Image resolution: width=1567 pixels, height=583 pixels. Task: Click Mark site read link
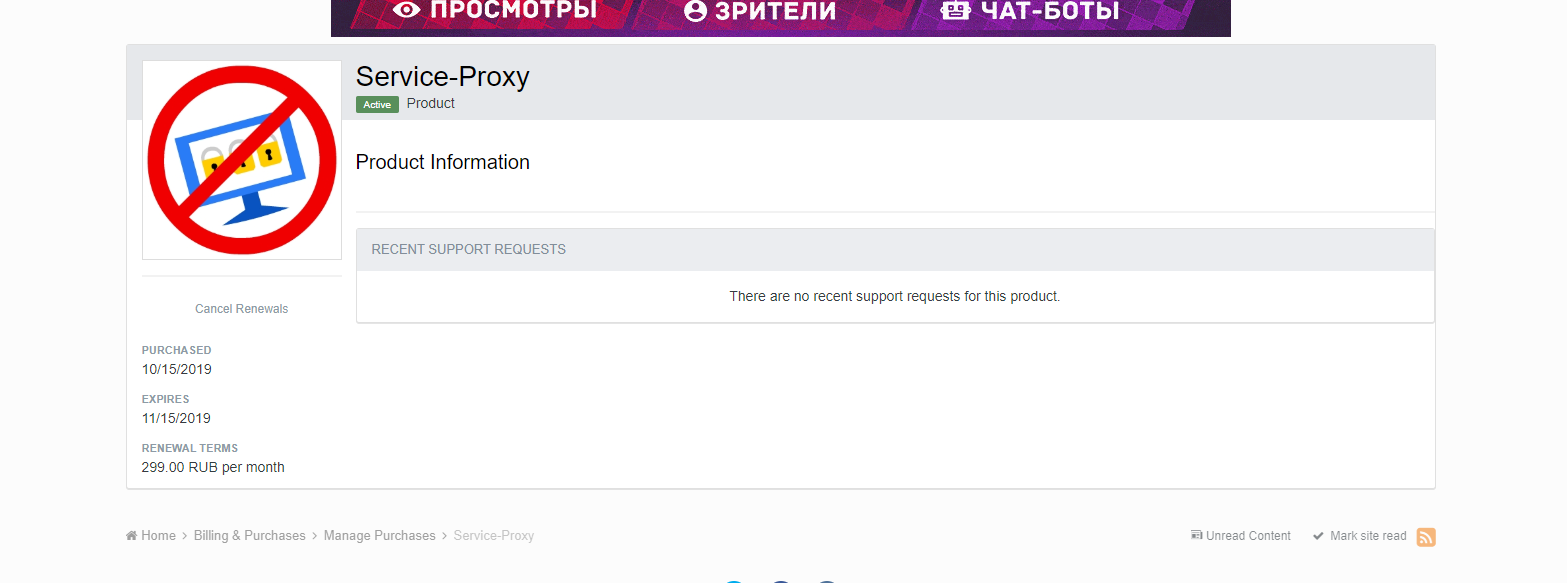point(1368,536)
